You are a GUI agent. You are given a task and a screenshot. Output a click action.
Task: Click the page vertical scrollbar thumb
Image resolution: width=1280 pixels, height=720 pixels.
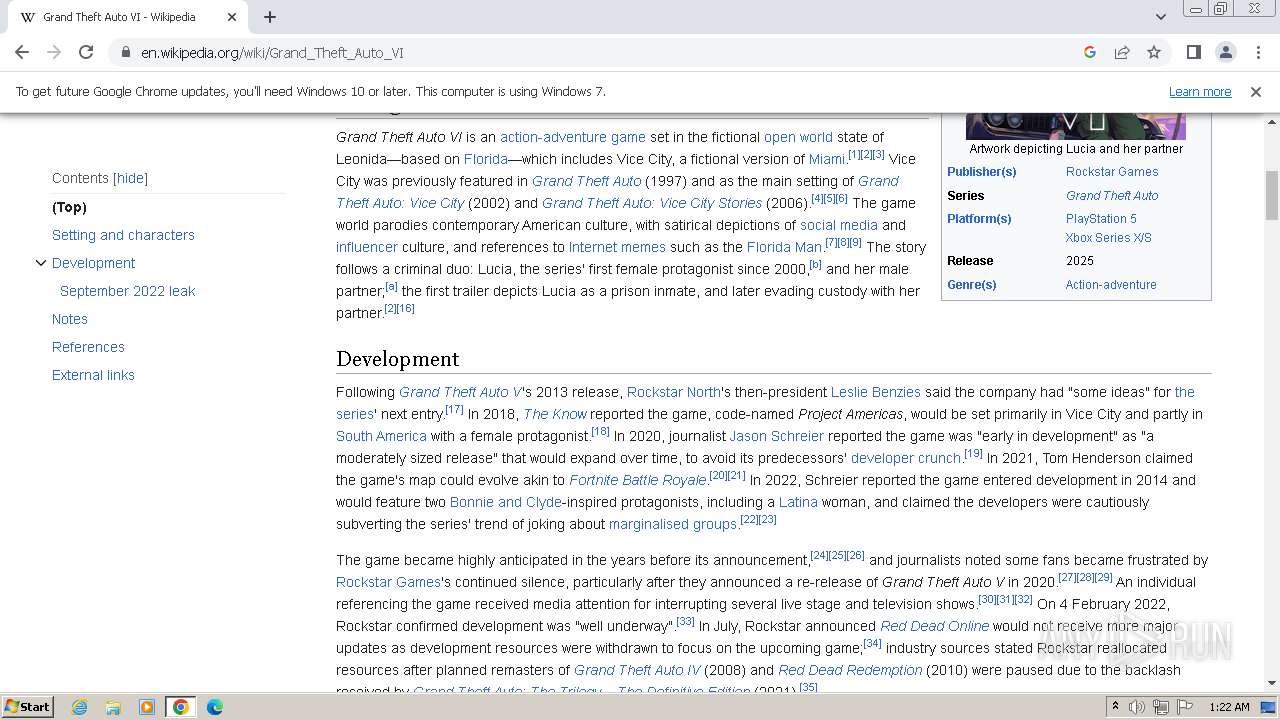pyautogui.click(x=1272, y=196)
